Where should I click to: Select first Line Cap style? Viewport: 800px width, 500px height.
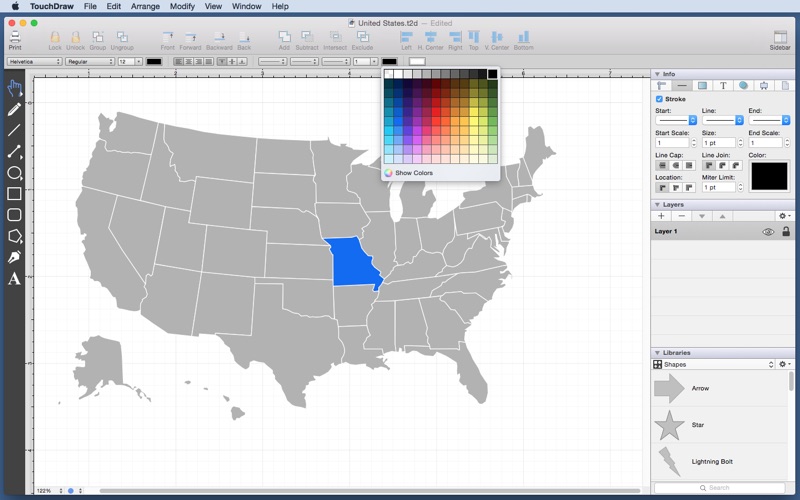(x=662, y=165)
